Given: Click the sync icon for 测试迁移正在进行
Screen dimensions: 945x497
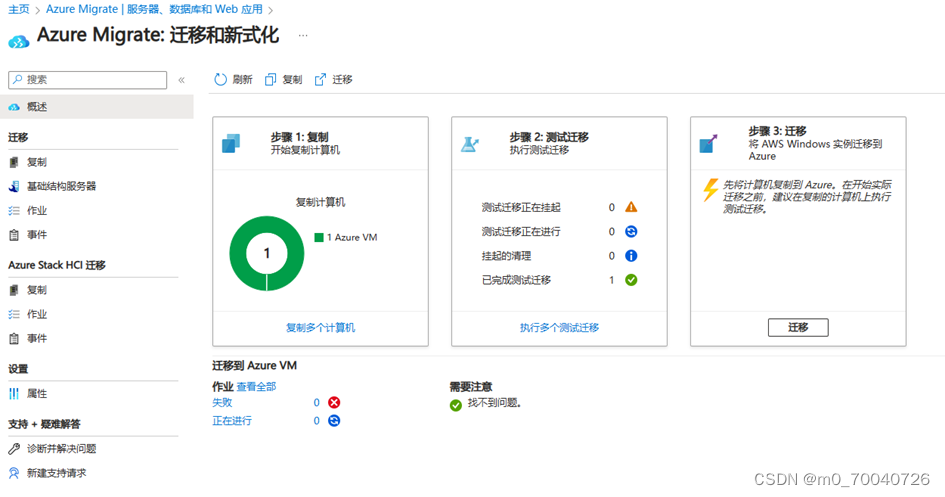Looking at the screenshot, I should point(631,231).
